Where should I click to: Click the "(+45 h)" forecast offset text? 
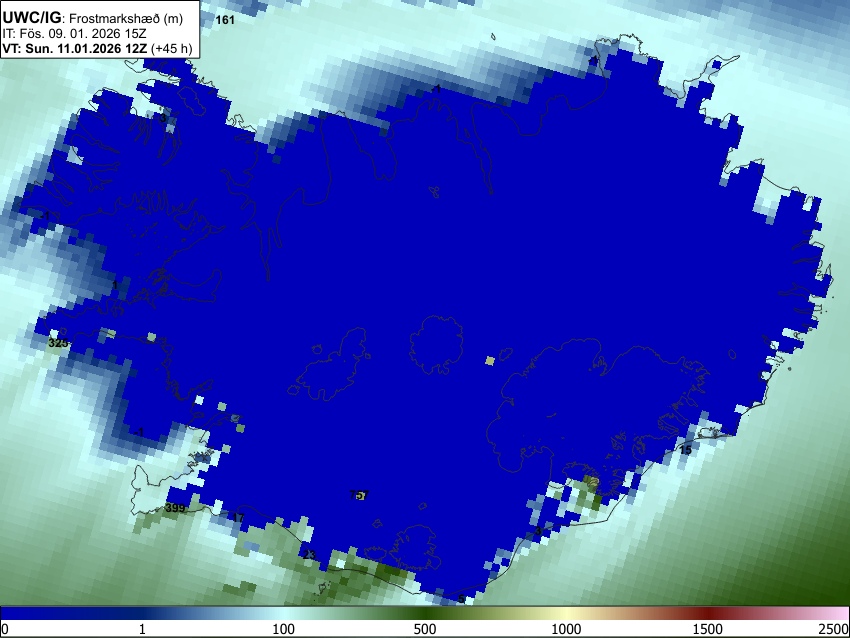click(171, 48)
